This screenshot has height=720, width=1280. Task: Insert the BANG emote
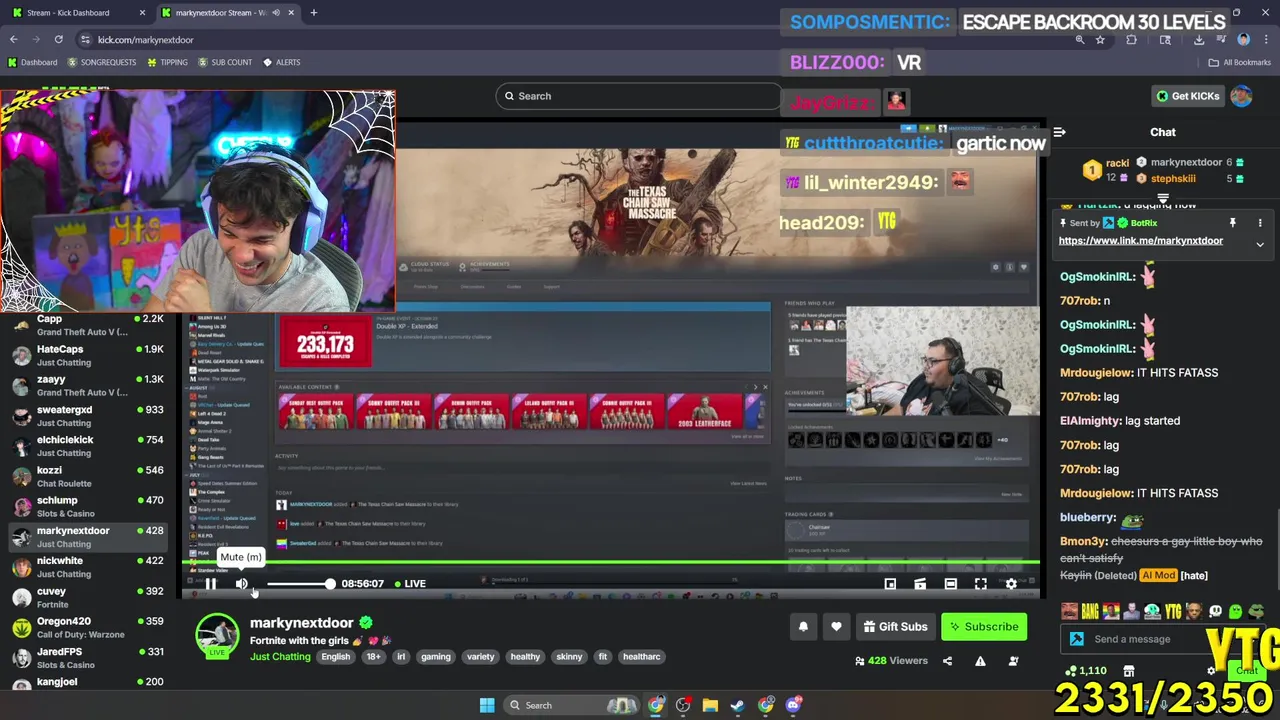(1089, 611)
